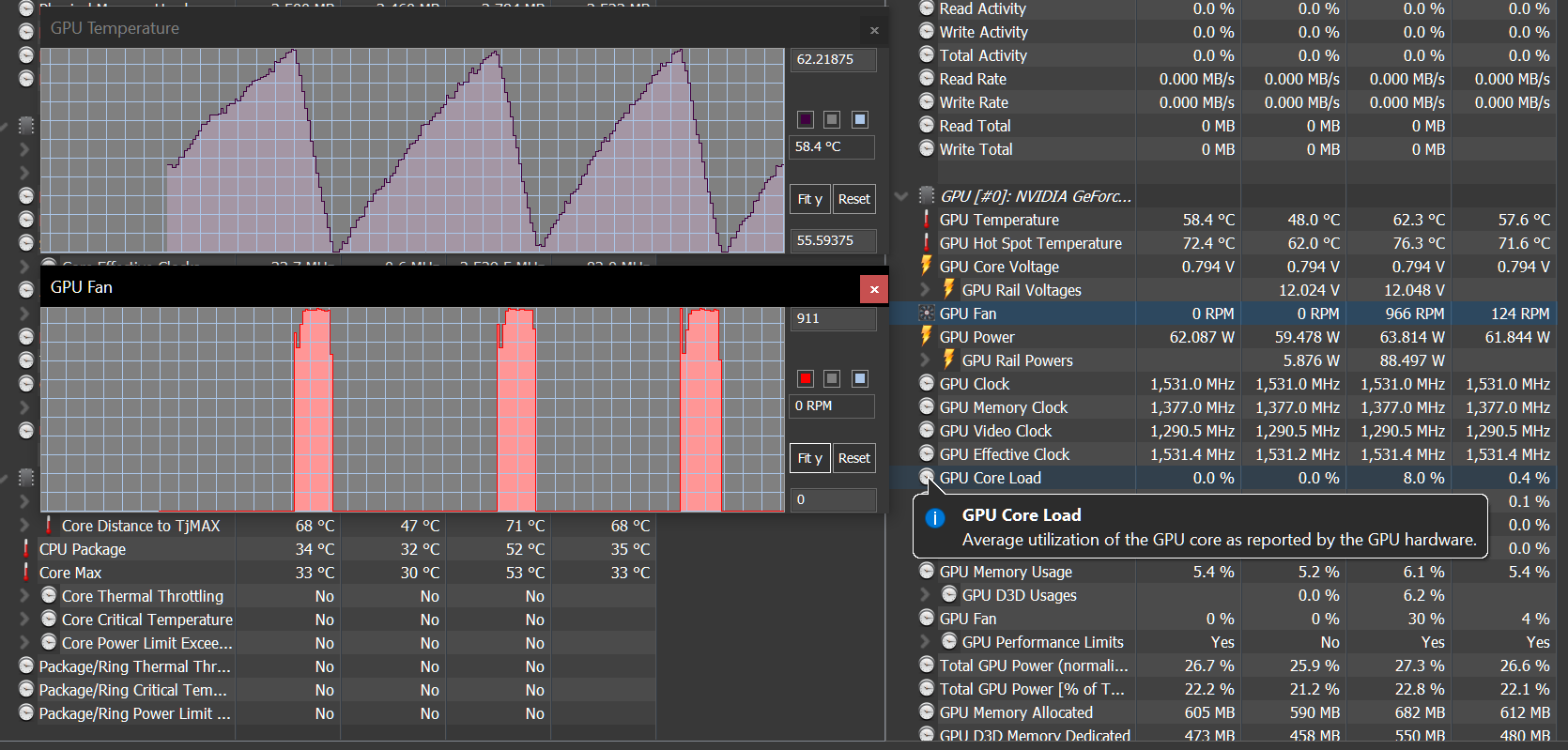Click Reset in GPU Fan graph
The height and width of the screenshot is (750, 1568).
point(854,458)
